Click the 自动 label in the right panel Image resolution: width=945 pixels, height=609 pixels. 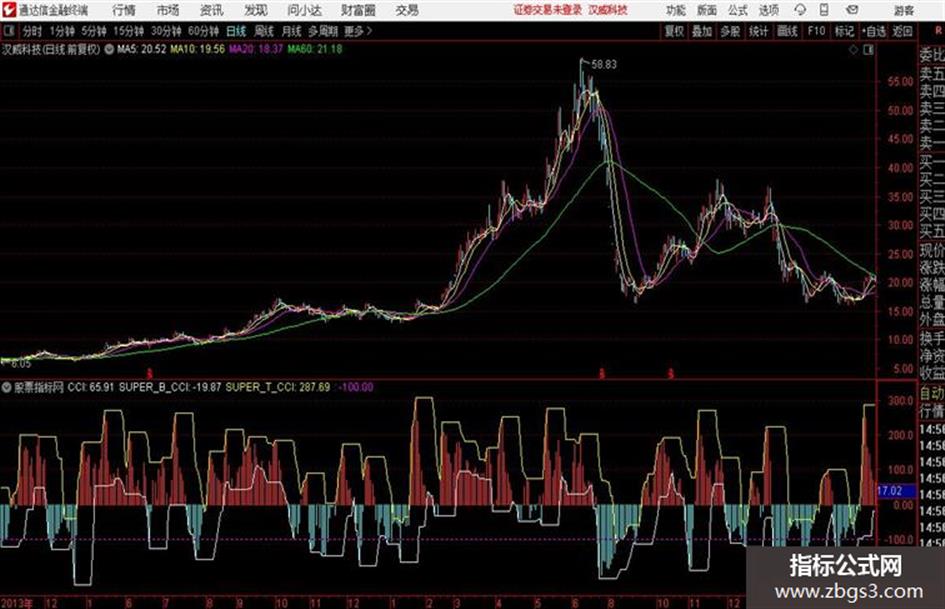coord(932,394)
